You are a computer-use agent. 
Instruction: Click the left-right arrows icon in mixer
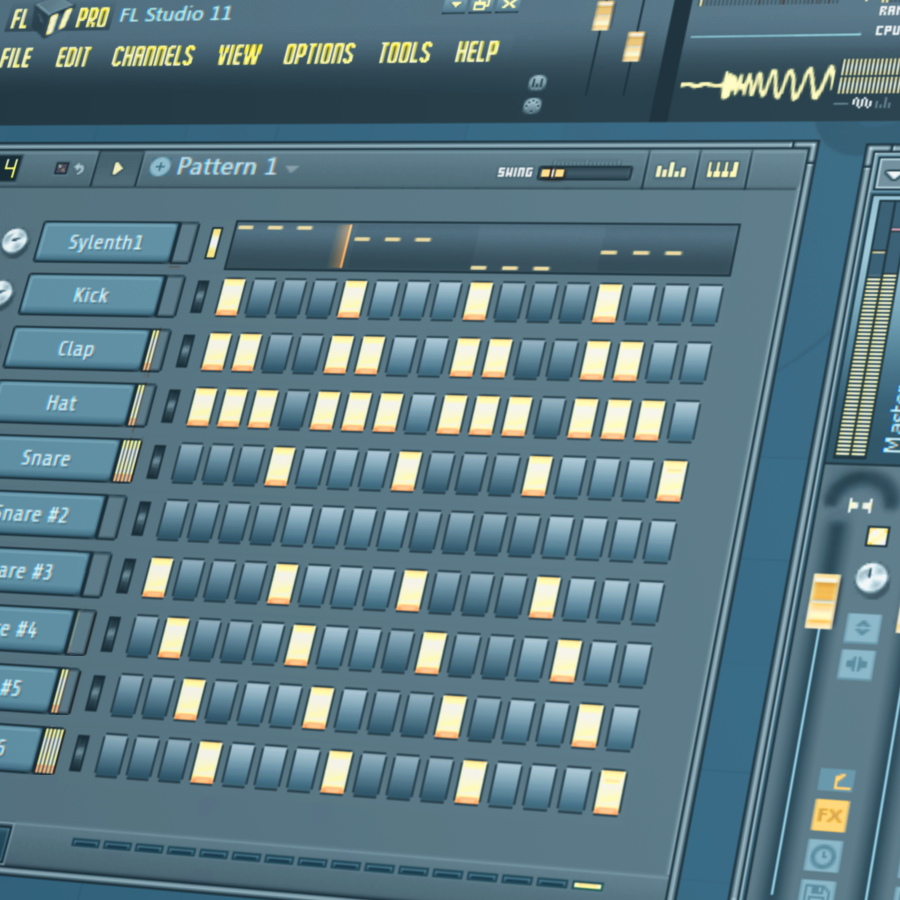(856, 665)
